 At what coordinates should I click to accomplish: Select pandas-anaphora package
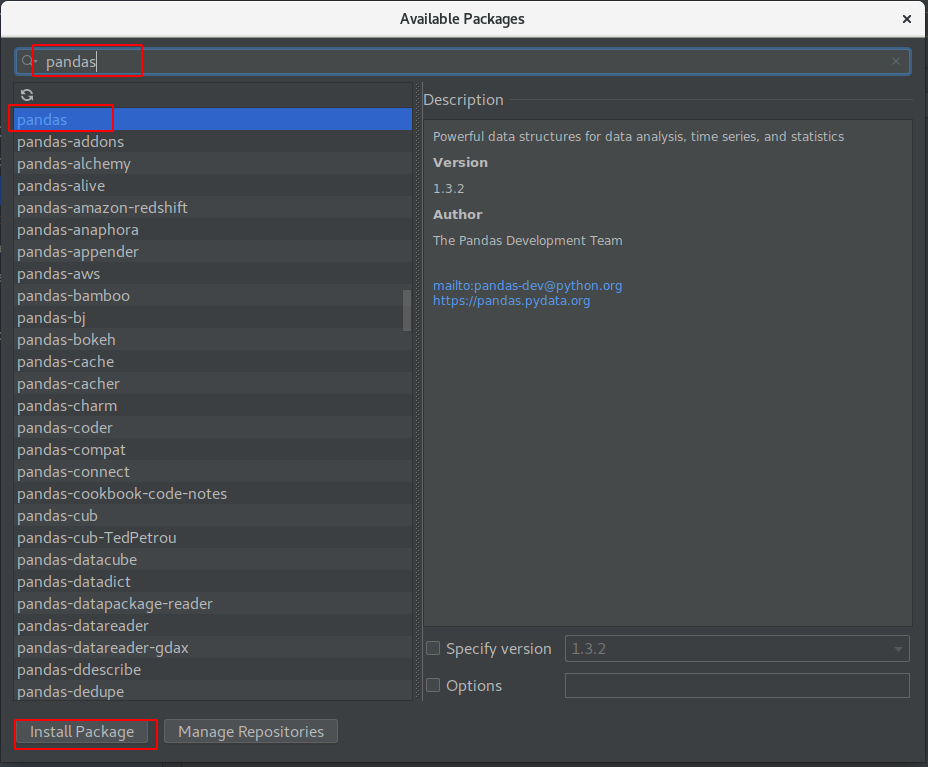pos(213,229)
